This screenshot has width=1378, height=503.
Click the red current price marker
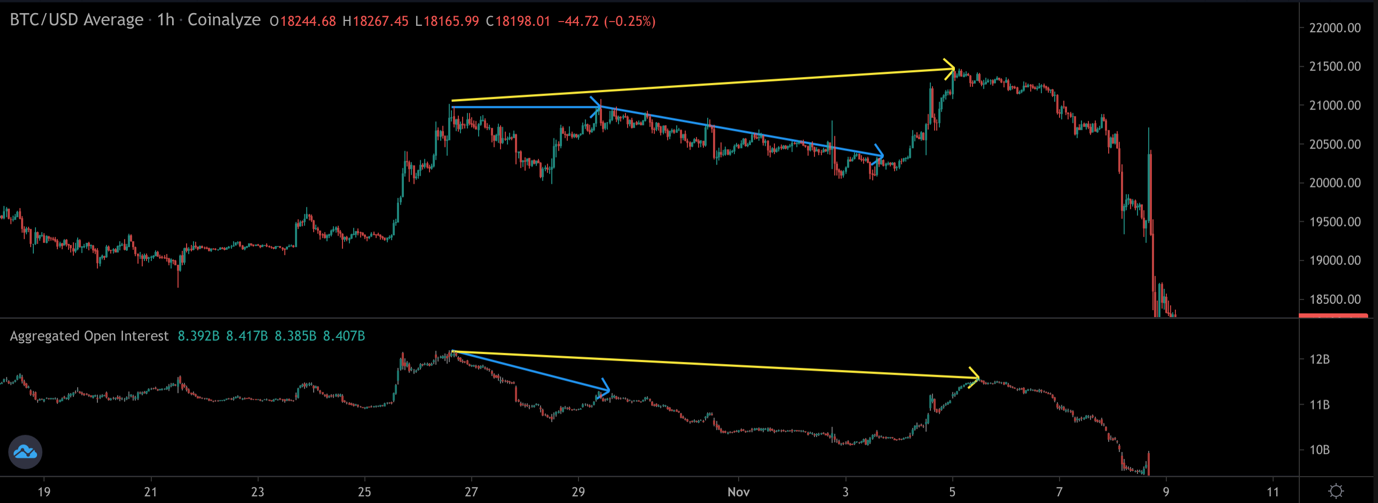tap(1332, 316)
